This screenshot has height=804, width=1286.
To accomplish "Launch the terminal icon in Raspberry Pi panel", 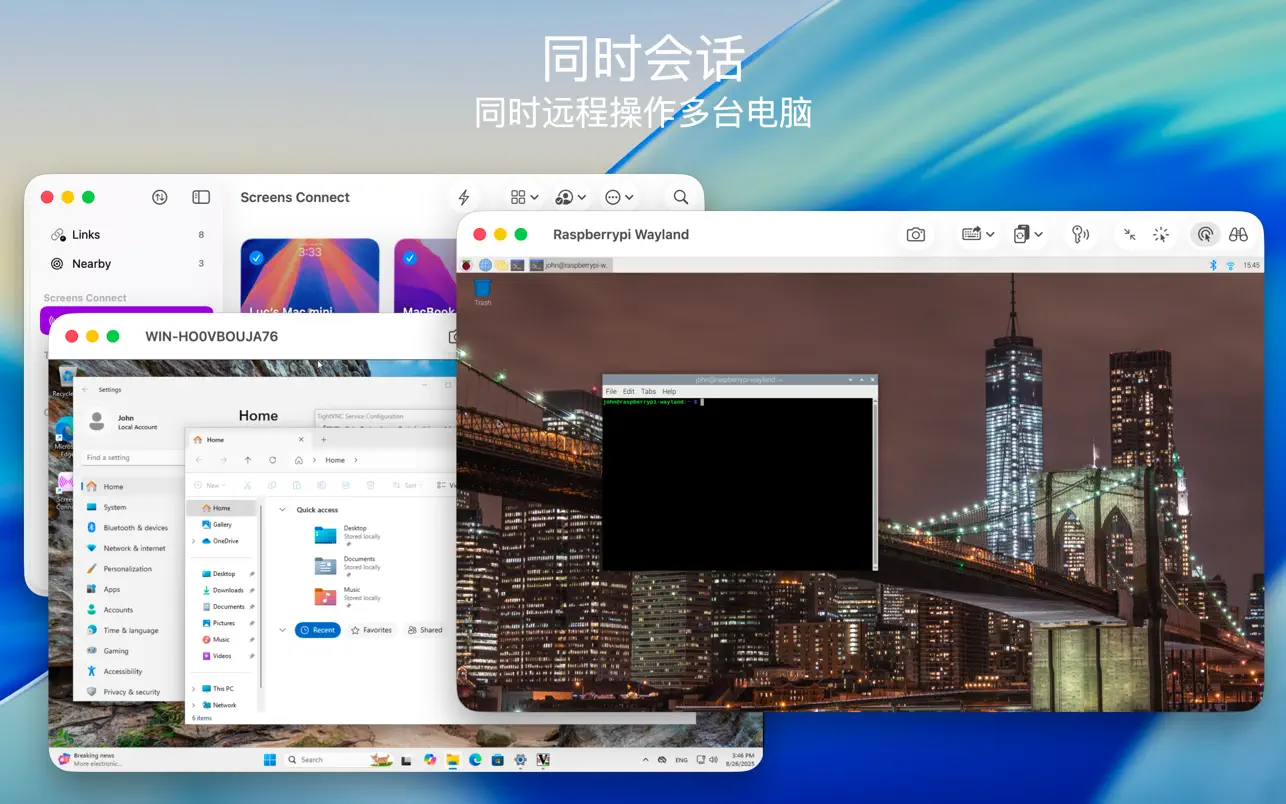I will click(517, 265).
